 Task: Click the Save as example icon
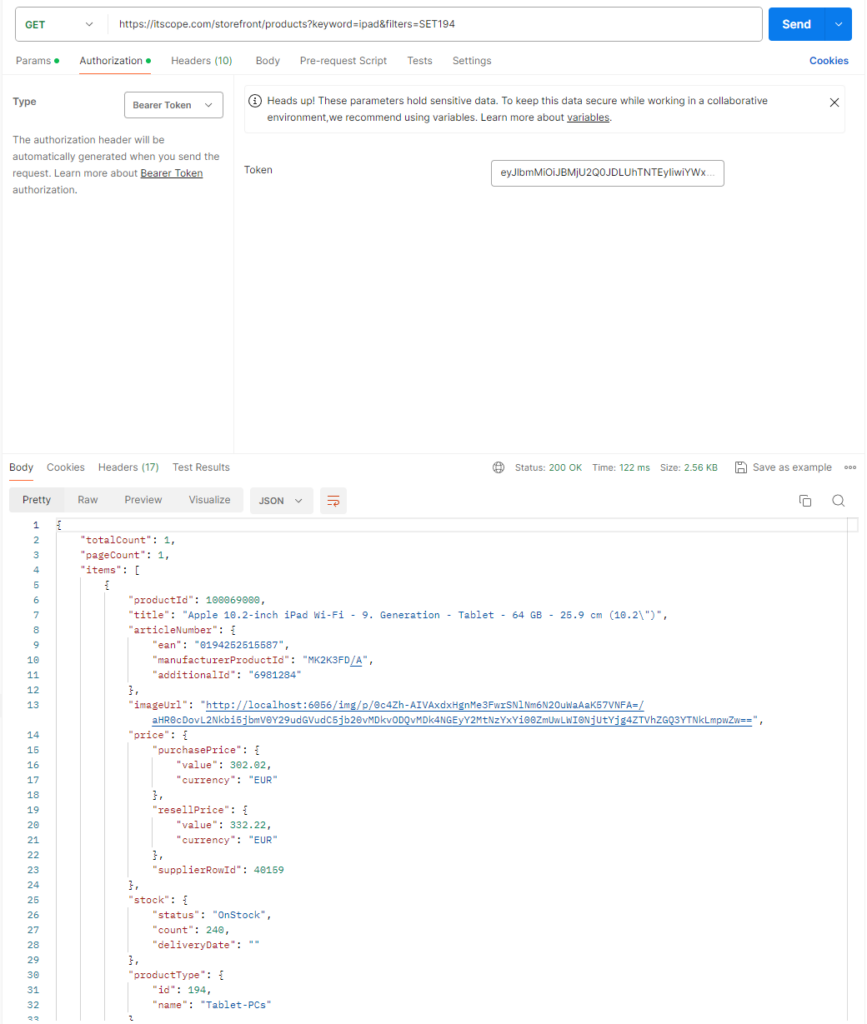(741, 468)
